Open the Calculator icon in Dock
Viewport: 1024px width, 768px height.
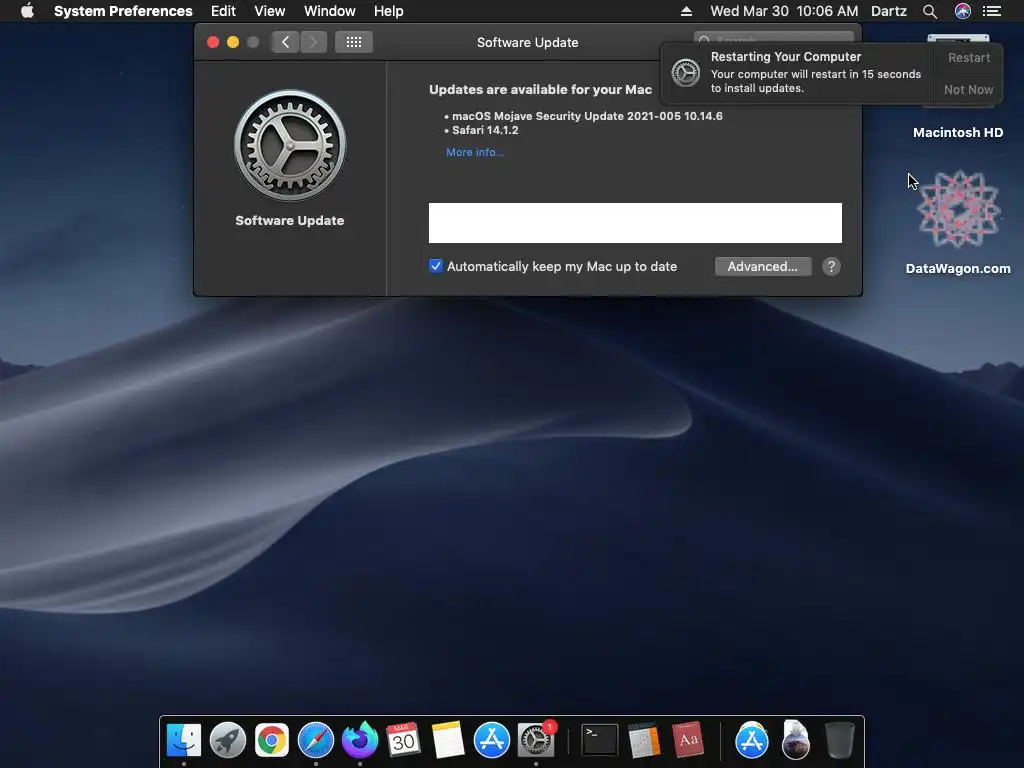point(644,740)
